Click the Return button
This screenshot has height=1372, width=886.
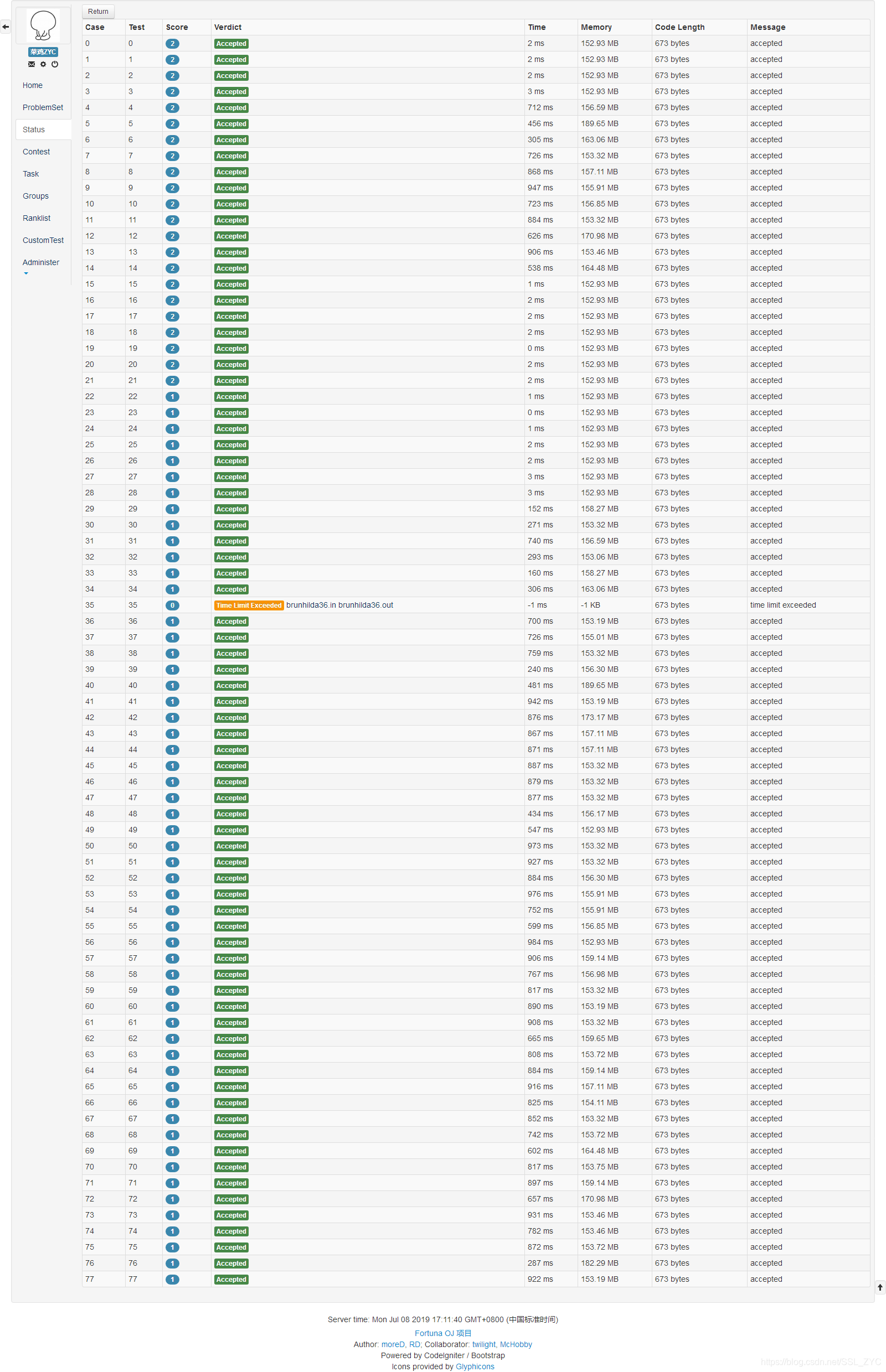[99, 12]
